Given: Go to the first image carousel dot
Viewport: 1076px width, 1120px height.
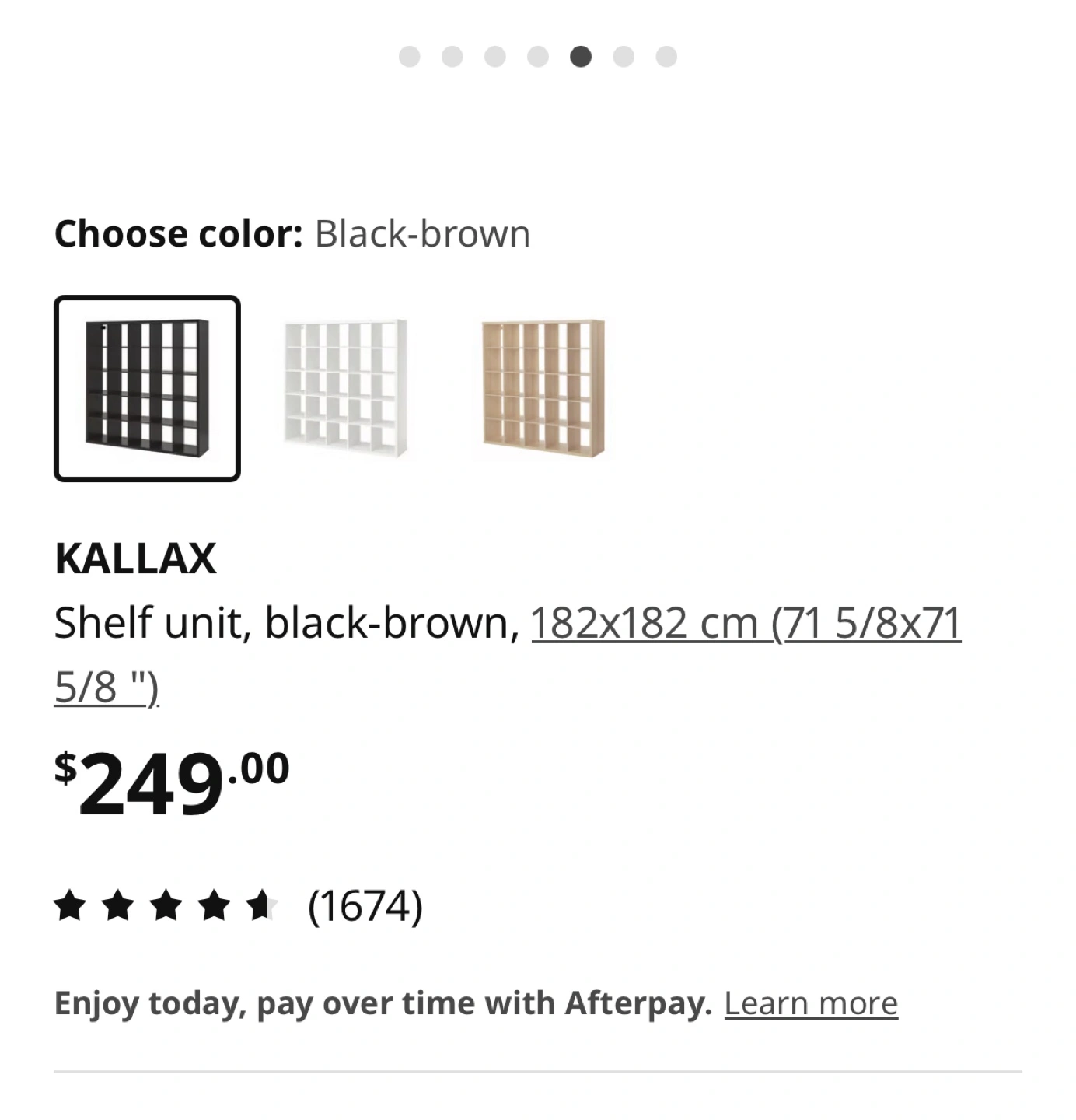Looking at the screenshot, I should coord(409,57).
